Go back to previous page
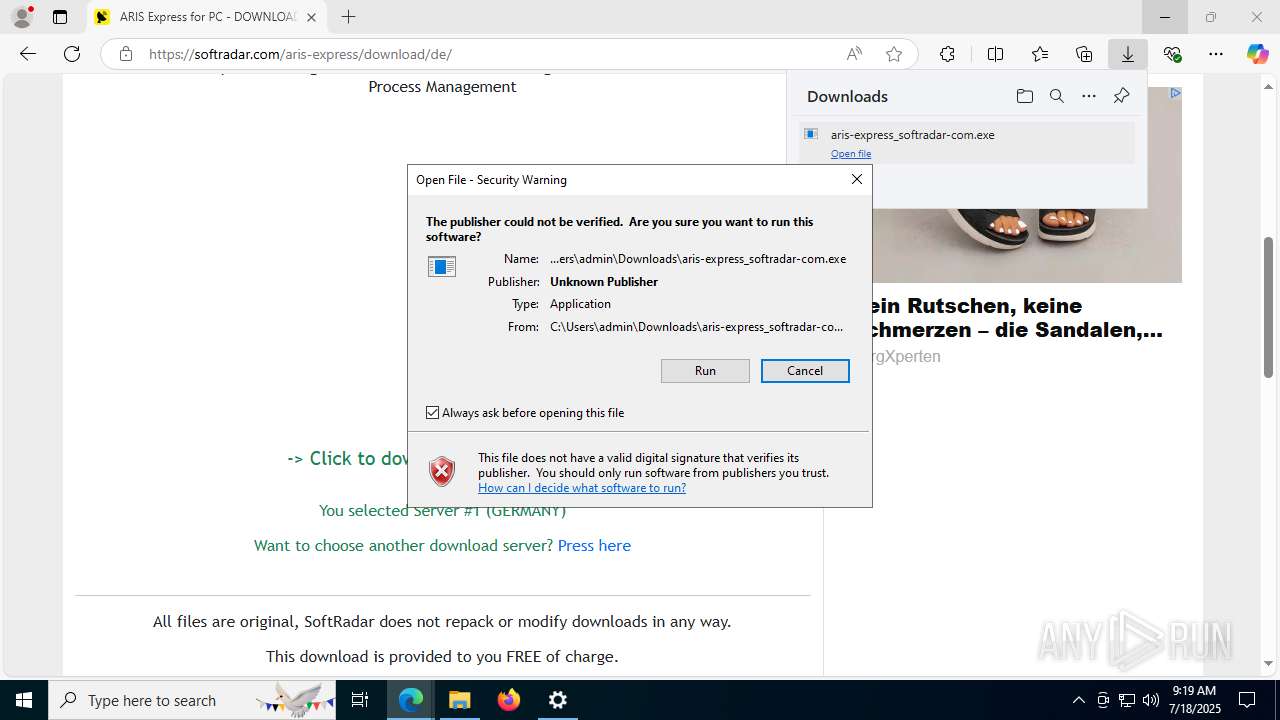Screen dimensions: 1280x720 (x=28, y=54)
